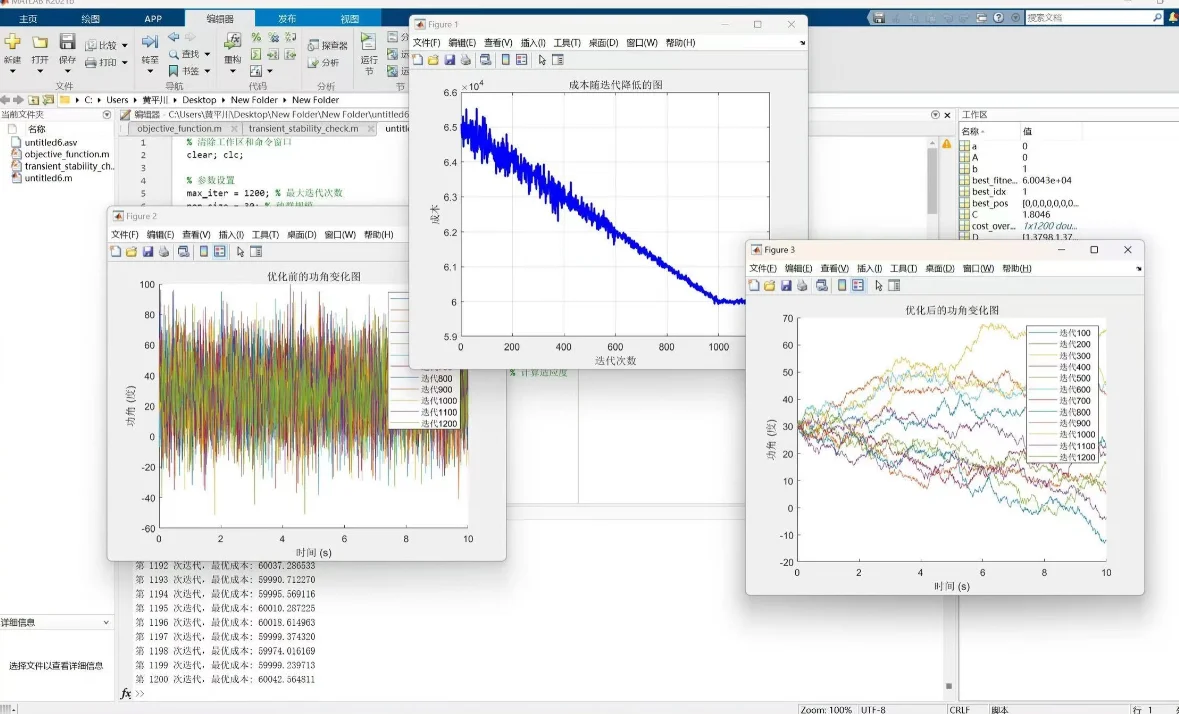The height and width of the screenshot is (714, 1179).
Task: Click the 重构 (Refactor) fx icon
Action: [x=232, y=42]
